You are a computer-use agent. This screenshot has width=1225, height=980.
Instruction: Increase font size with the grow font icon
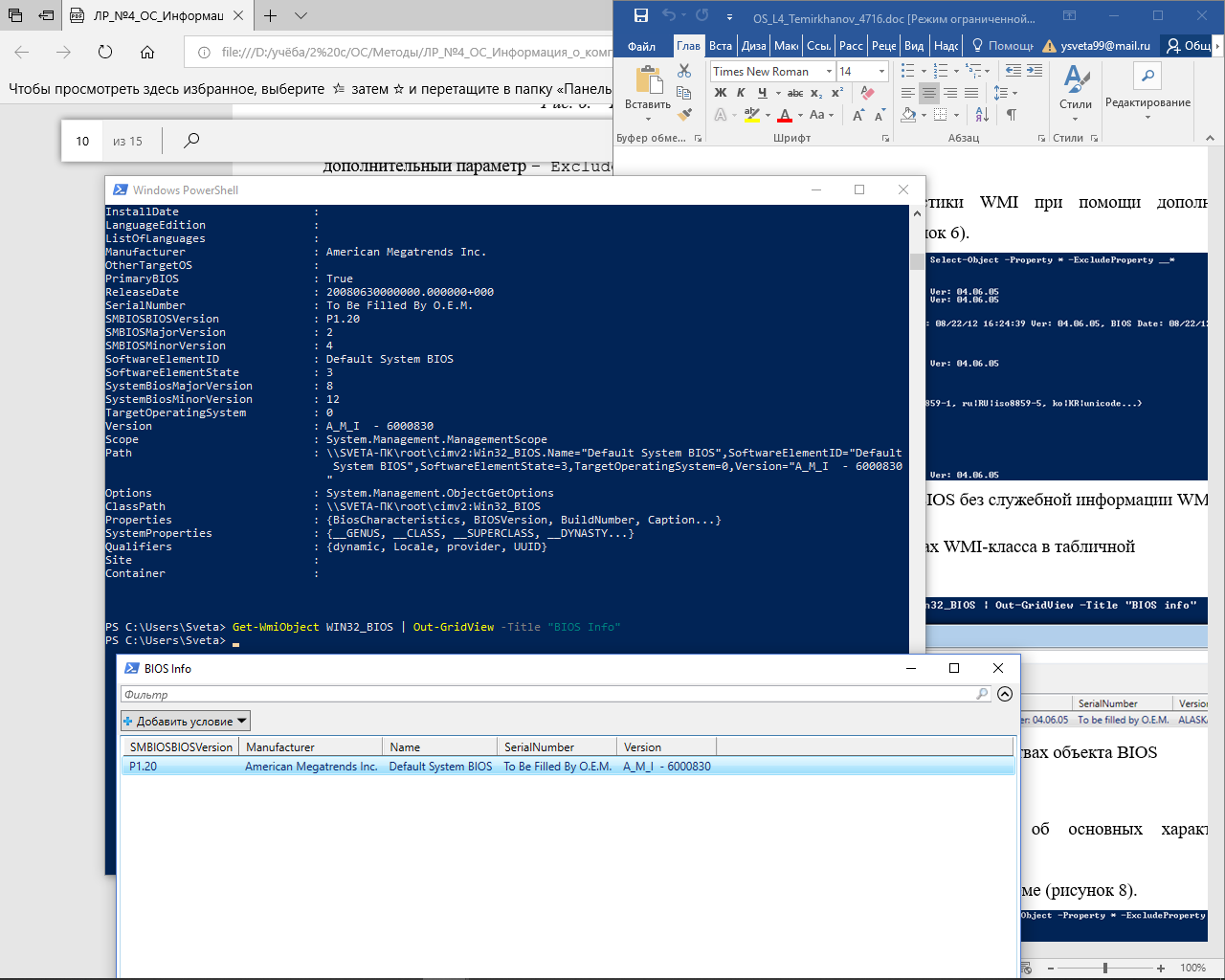coord(858,115)
